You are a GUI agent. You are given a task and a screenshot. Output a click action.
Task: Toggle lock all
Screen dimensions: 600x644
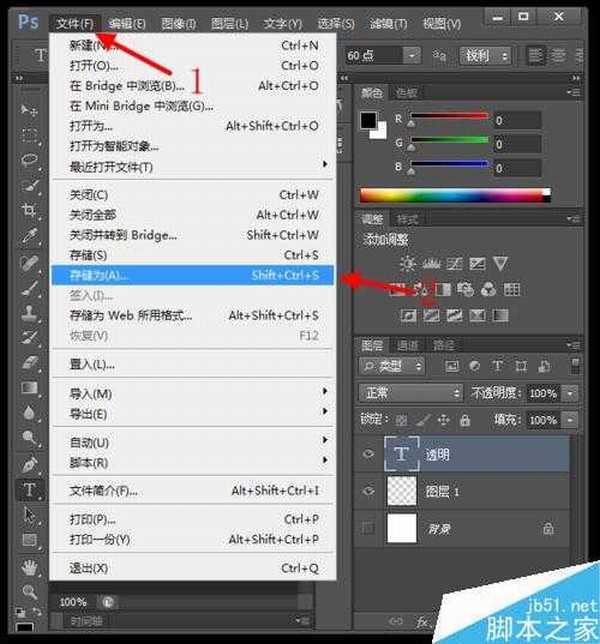[465, 420]
